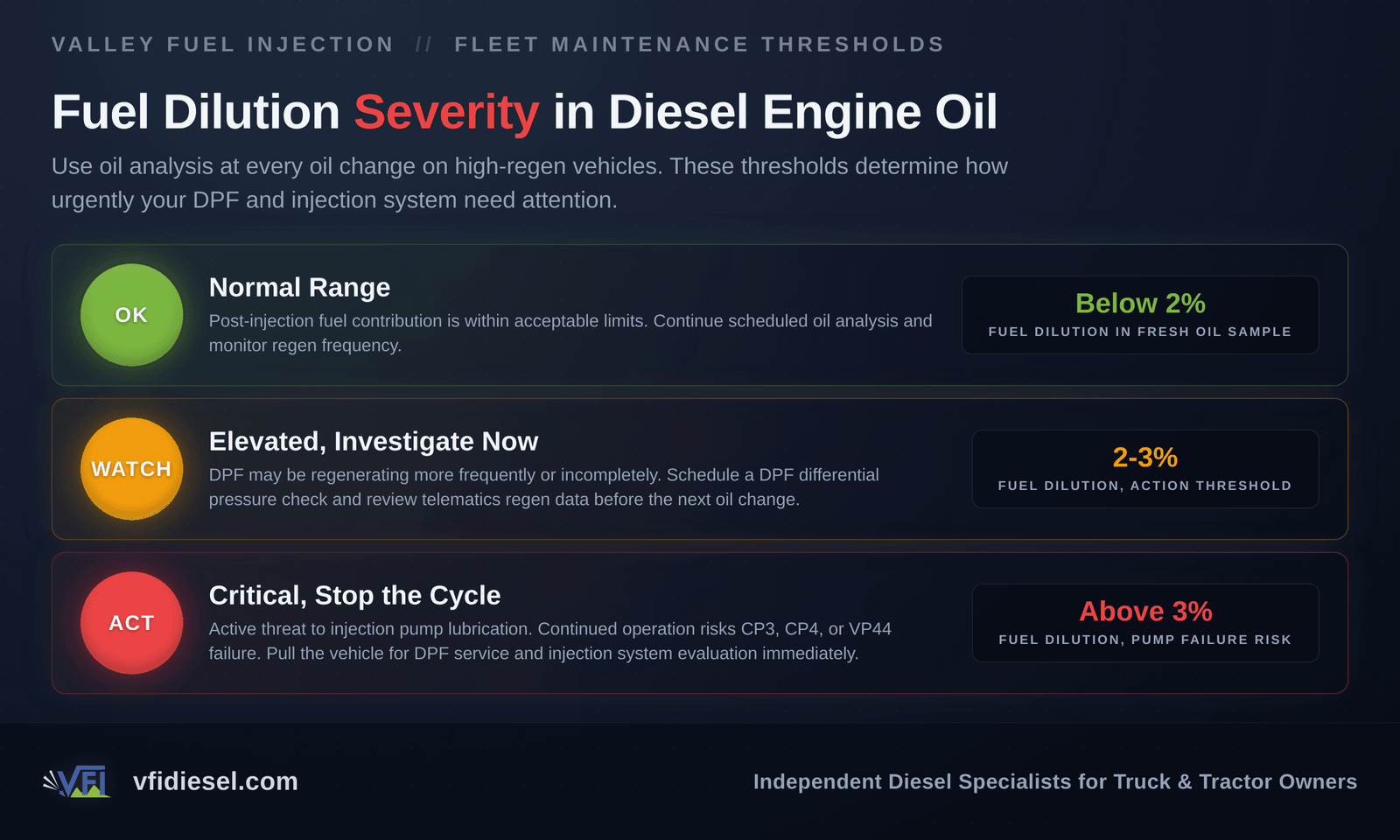Image resolution: width=1400 pixels, height=840 pixels.
Task: Click the Elevated, Investigate Now heading
Action: [x=374, y=441]
